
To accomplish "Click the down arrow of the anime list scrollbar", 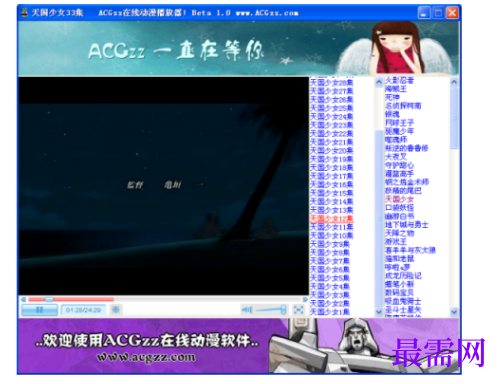I will pyautogui.click(x=454, y=312).
